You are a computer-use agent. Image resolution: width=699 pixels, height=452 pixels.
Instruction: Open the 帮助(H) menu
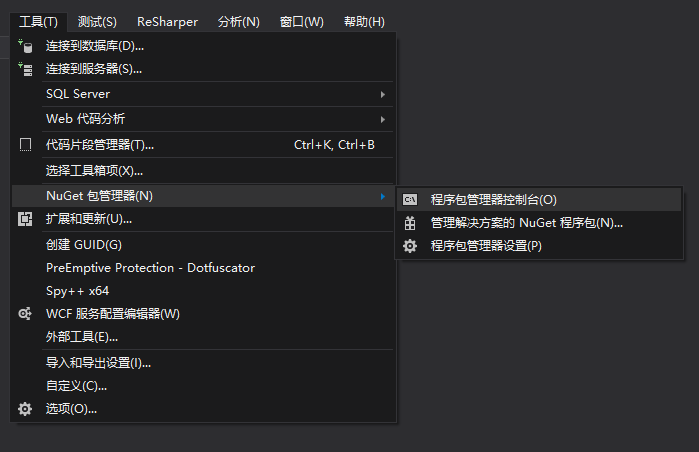coord(364,22)
